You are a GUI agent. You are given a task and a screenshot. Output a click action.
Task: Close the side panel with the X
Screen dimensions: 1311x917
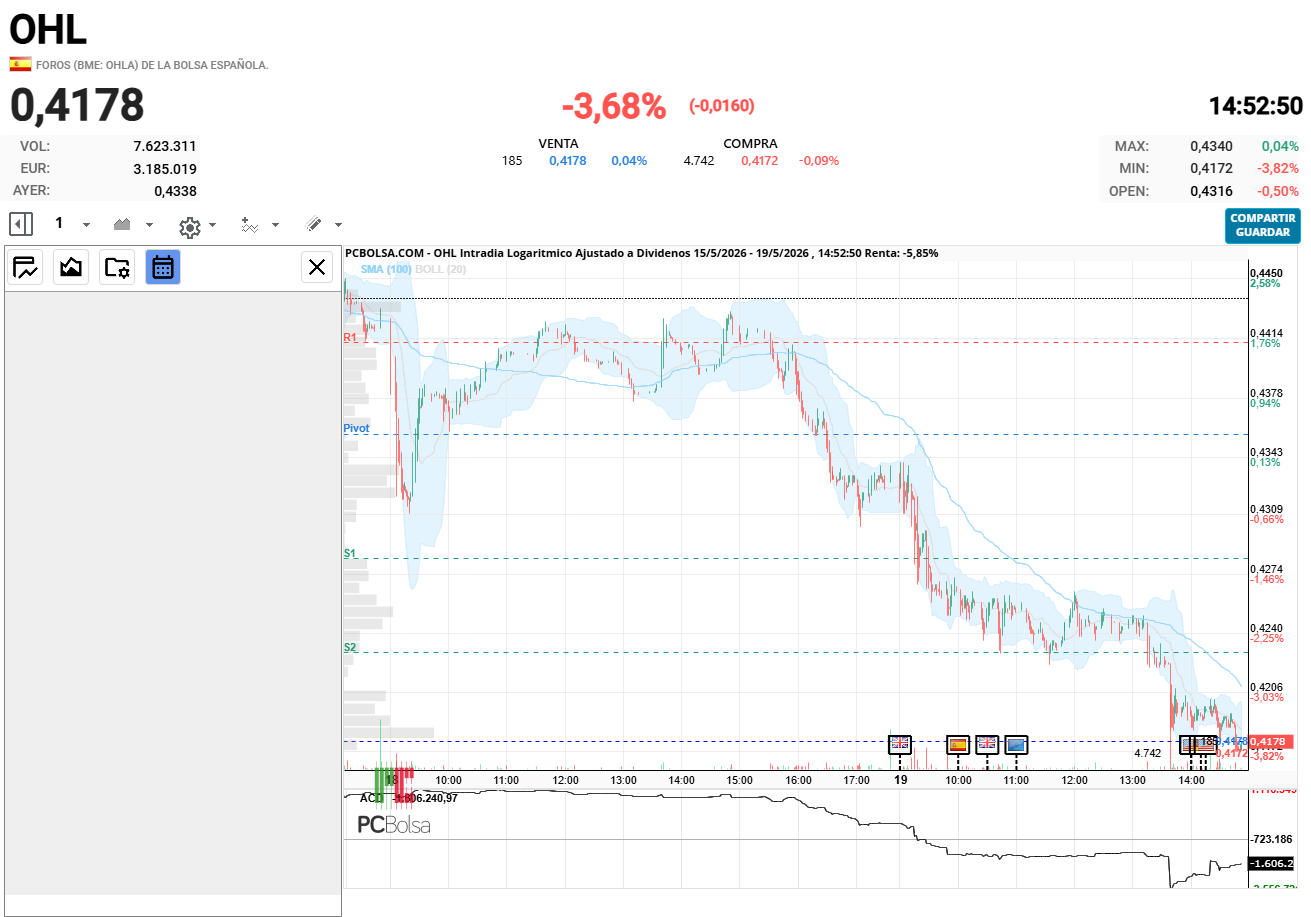pos(317,267)
